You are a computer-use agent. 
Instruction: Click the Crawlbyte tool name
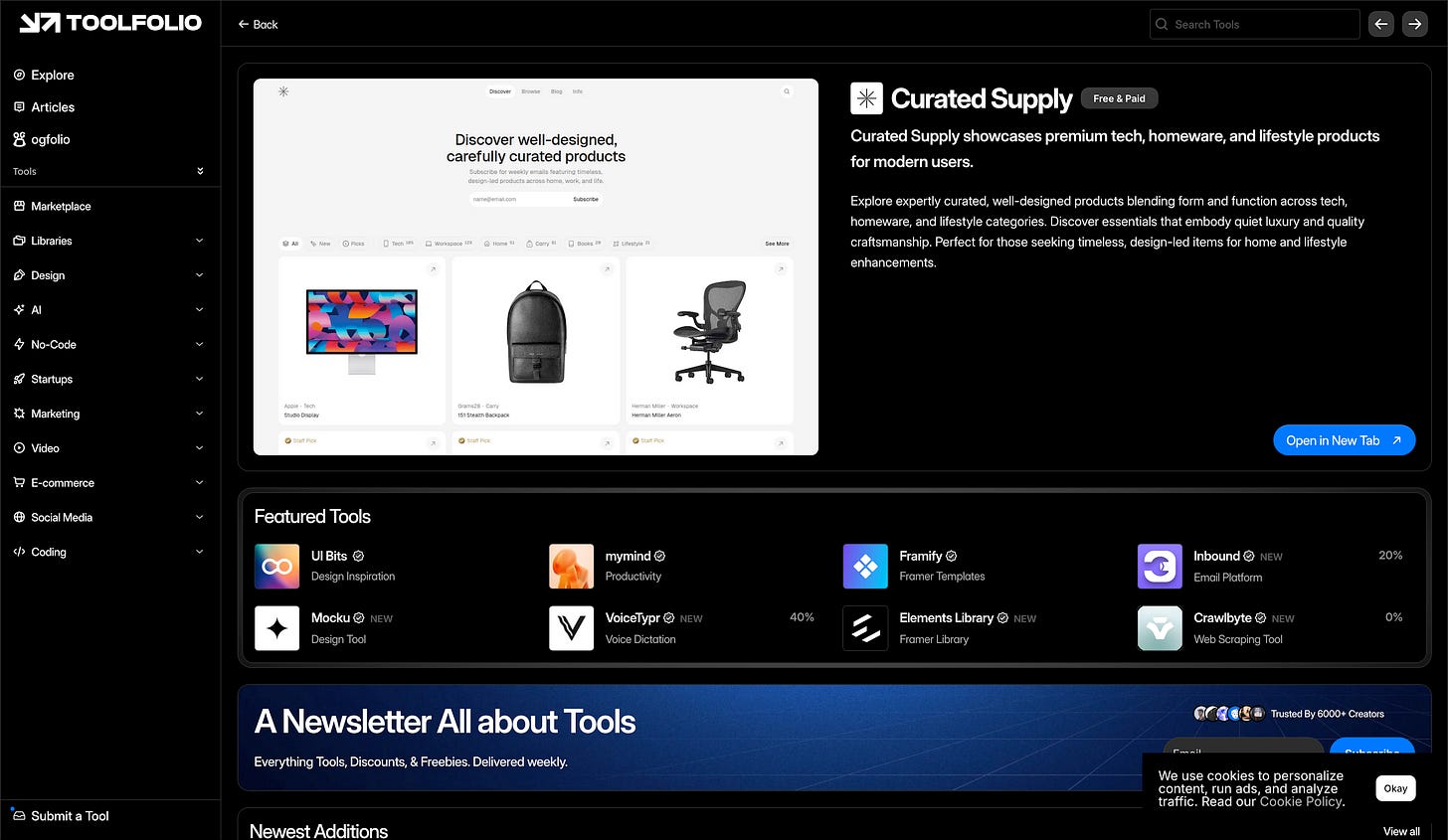[x=1222, y=617]
